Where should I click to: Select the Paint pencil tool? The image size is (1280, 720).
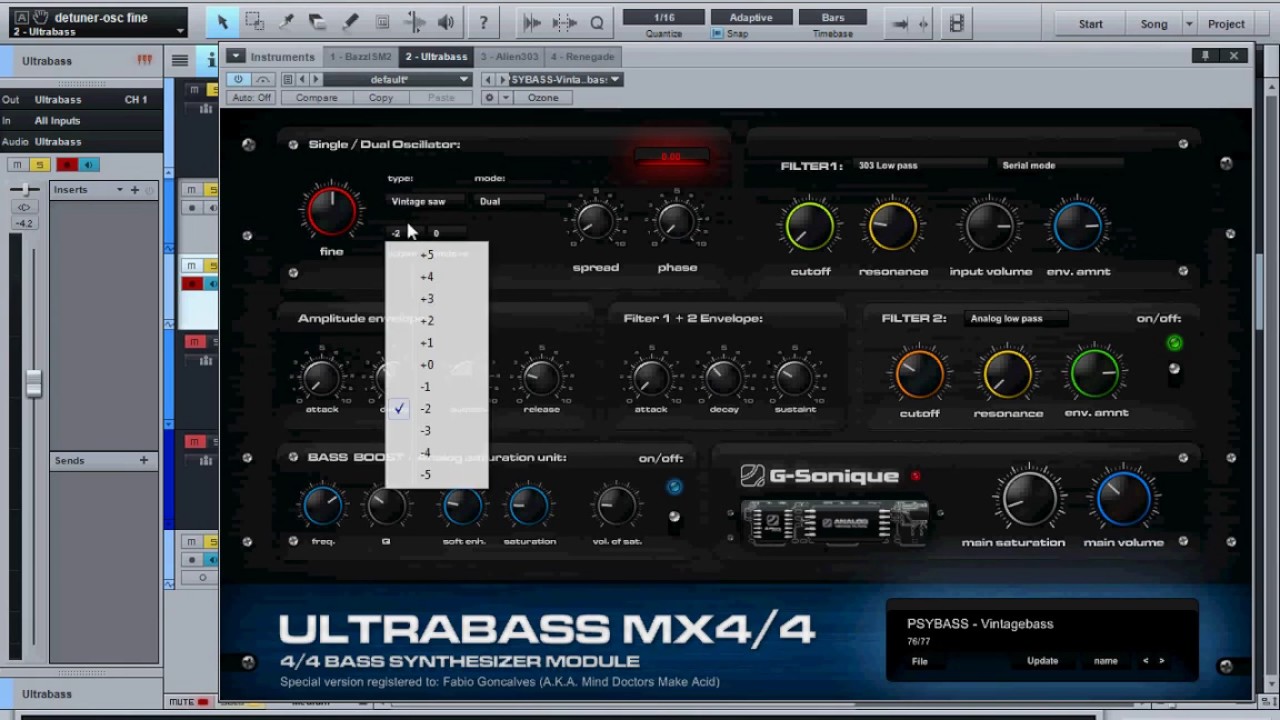tap(350, 22)
